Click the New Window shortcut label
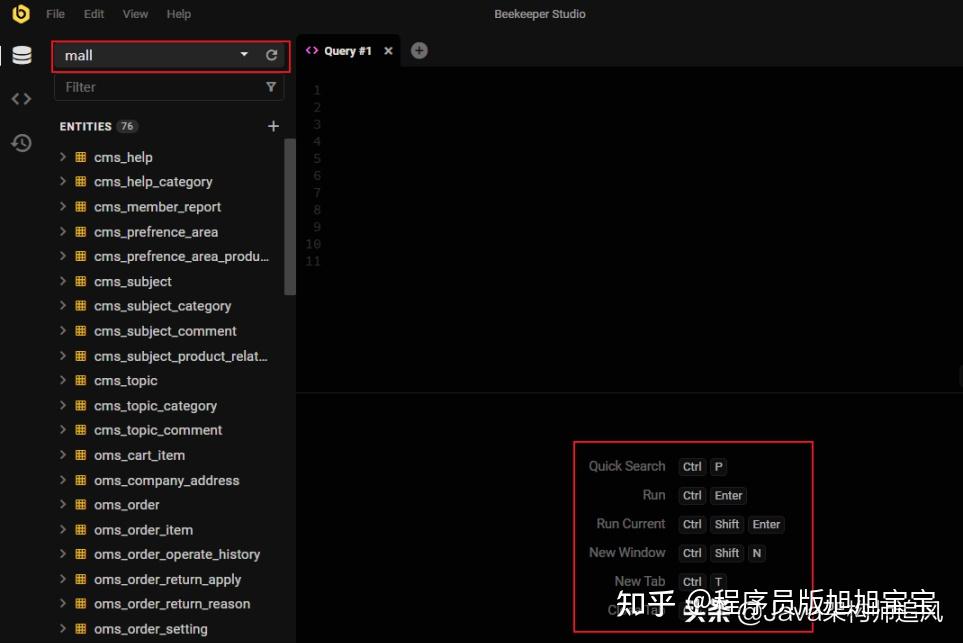The width and height of the screenshot is (963, 643). coord(627,553)
